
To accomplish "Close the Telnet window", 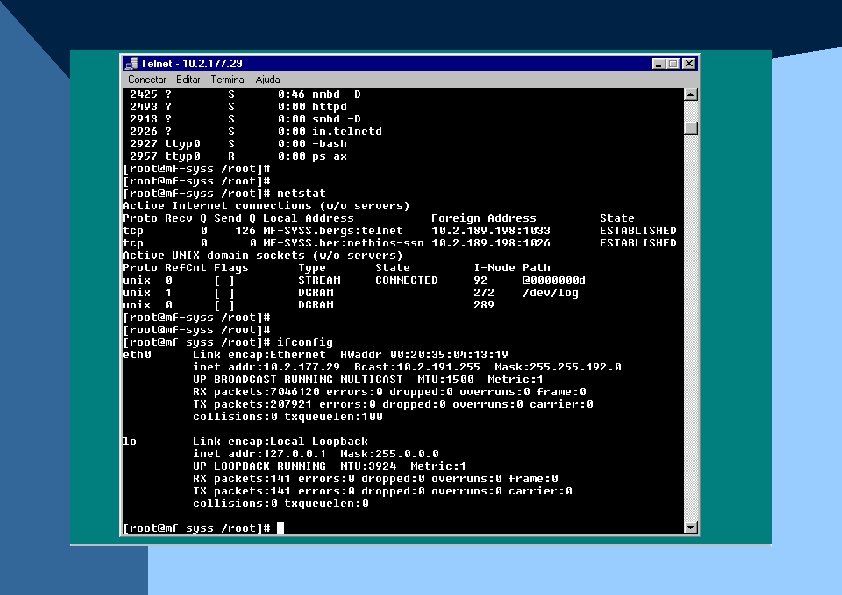I will click(x=689, y=64).
